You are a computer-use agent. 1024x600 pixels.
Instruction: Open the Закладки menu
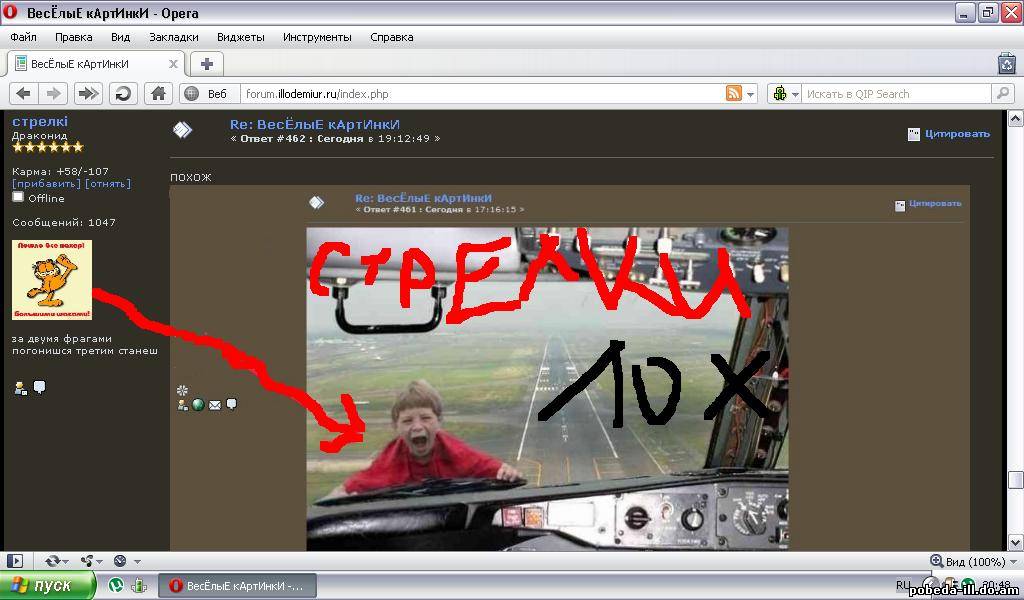(173, 37)
